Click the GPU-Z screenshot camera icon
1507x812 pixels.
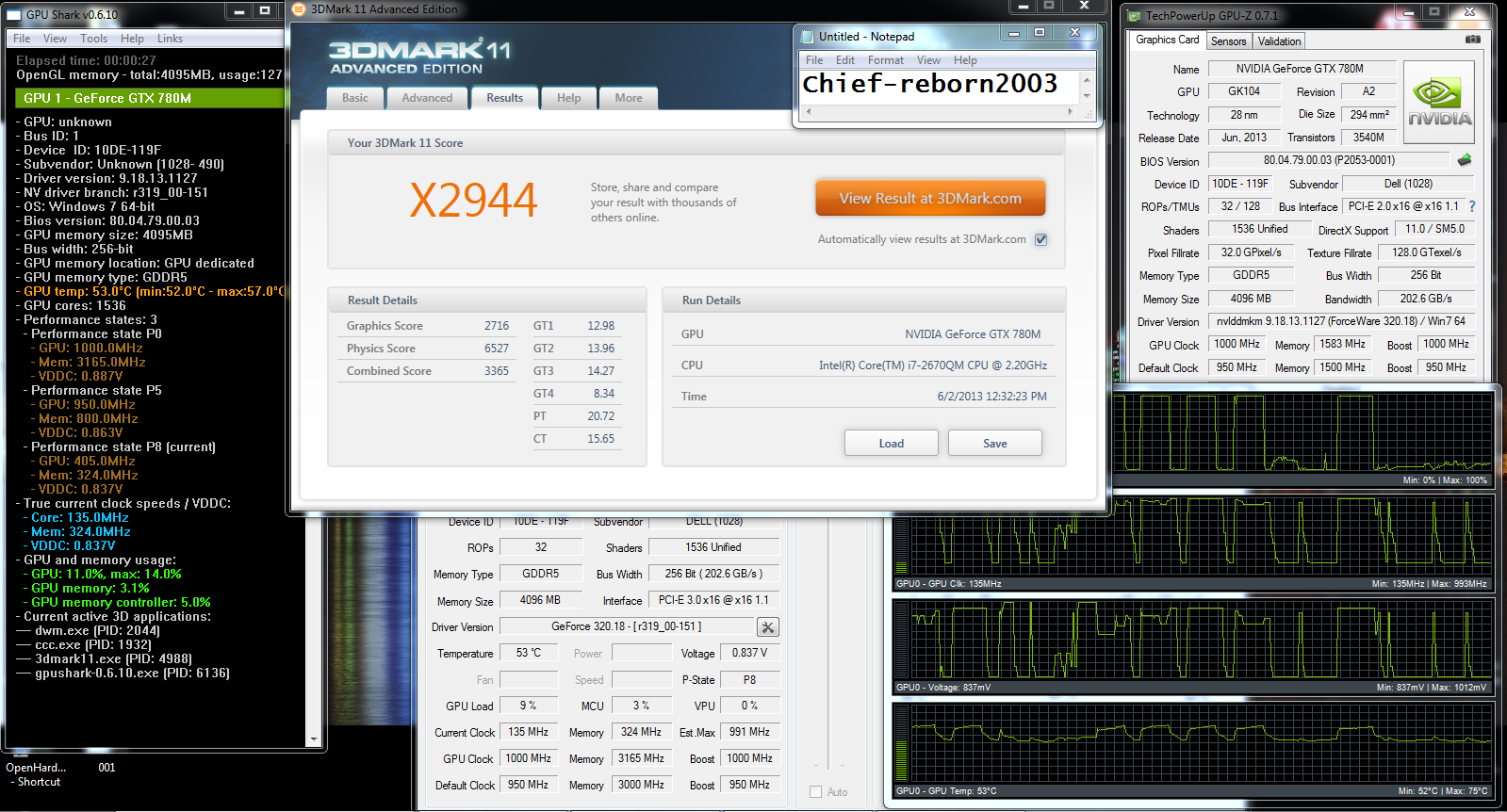click(1473, 40)
